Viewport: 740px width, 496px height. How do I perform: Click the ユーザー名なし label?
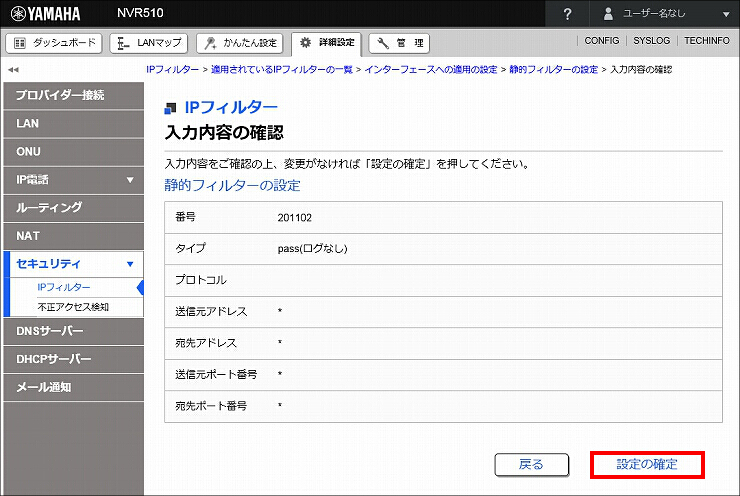(x=654, y=13)
